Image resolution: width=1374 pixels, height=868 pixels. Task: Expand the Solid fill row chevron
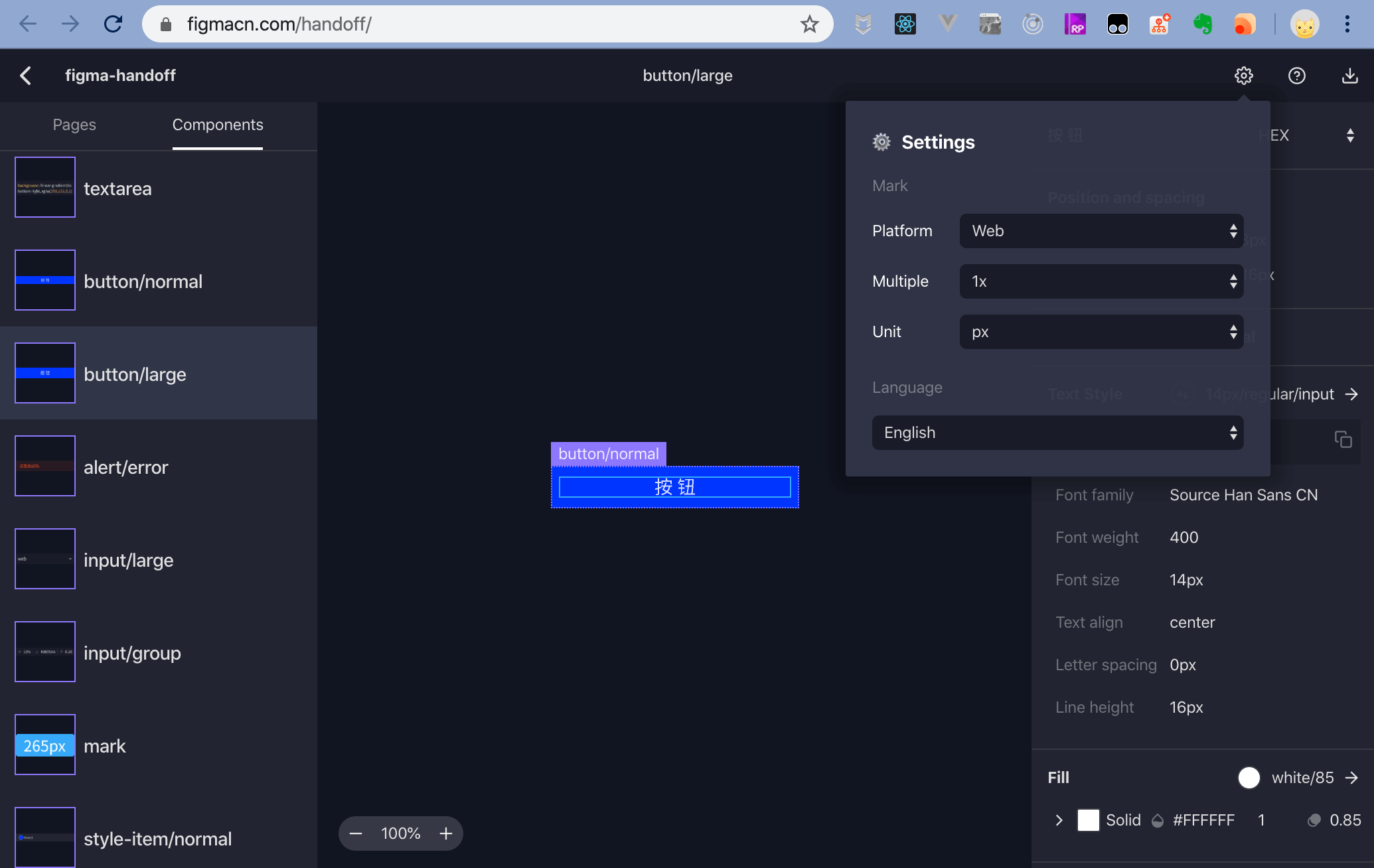[1059, 820]
